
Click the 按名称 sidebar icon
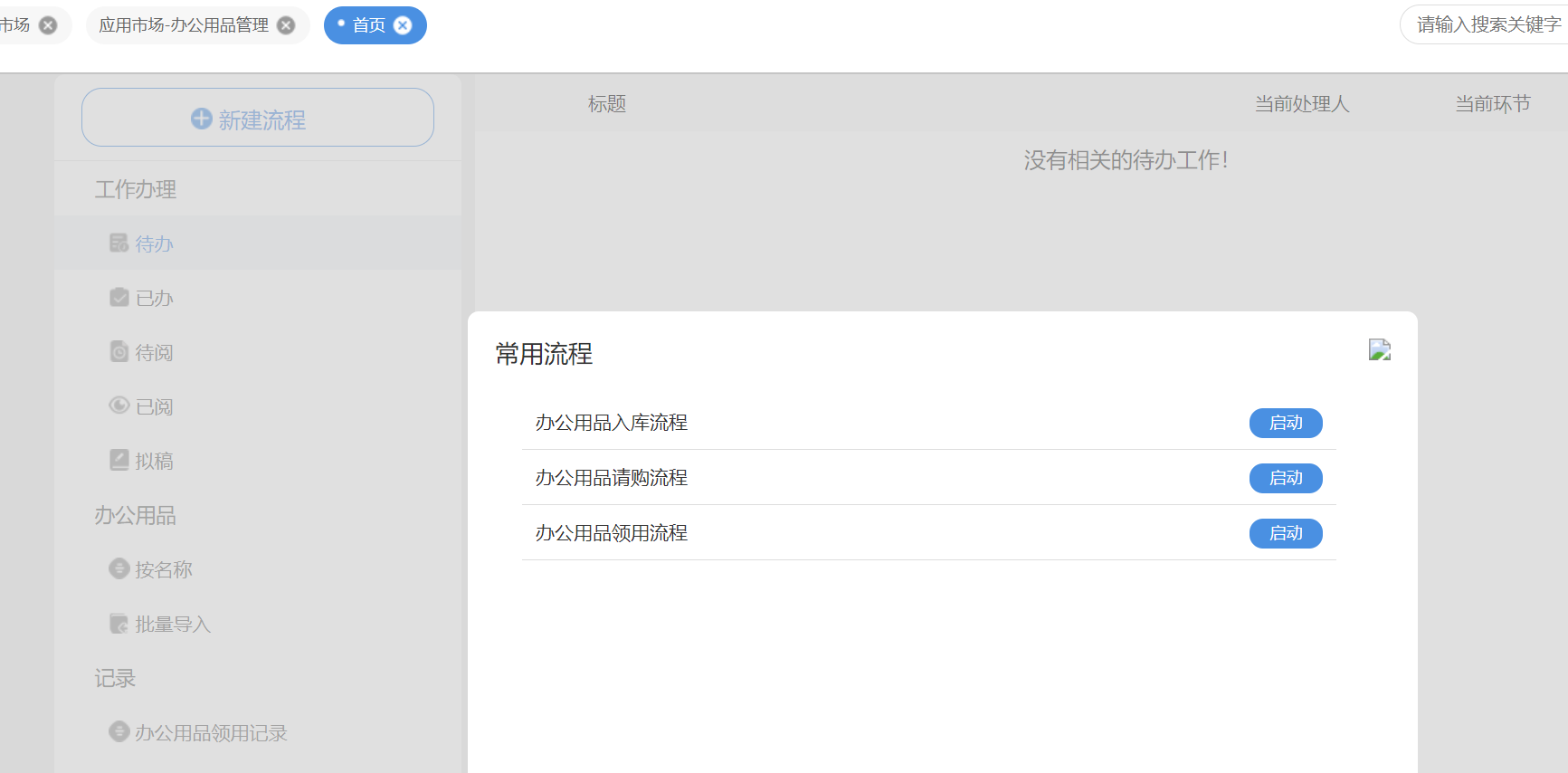(119, 568)
